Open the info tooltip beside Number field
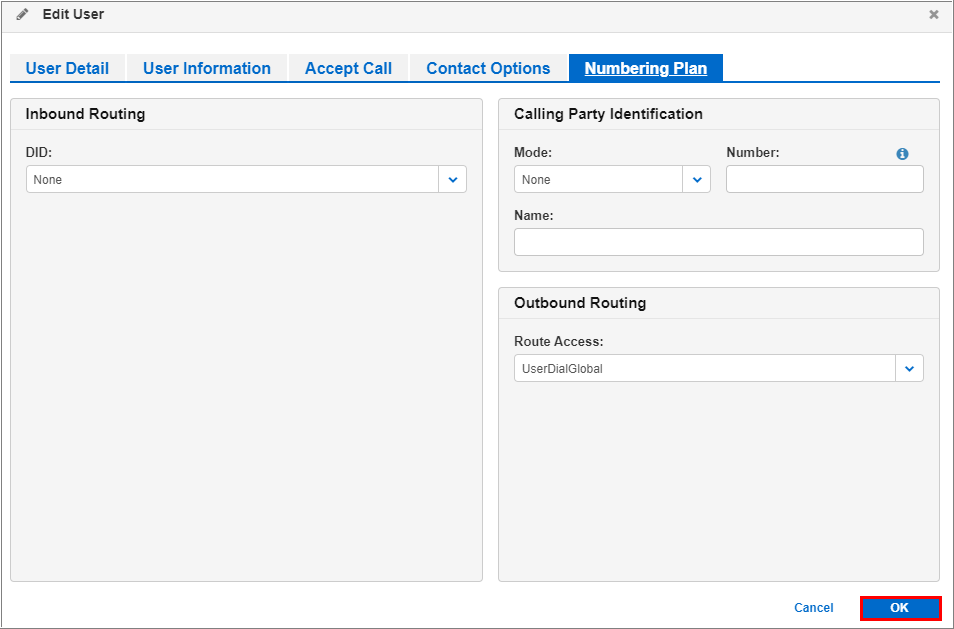This screenshot has height=629, width=954. click(902, 153)
